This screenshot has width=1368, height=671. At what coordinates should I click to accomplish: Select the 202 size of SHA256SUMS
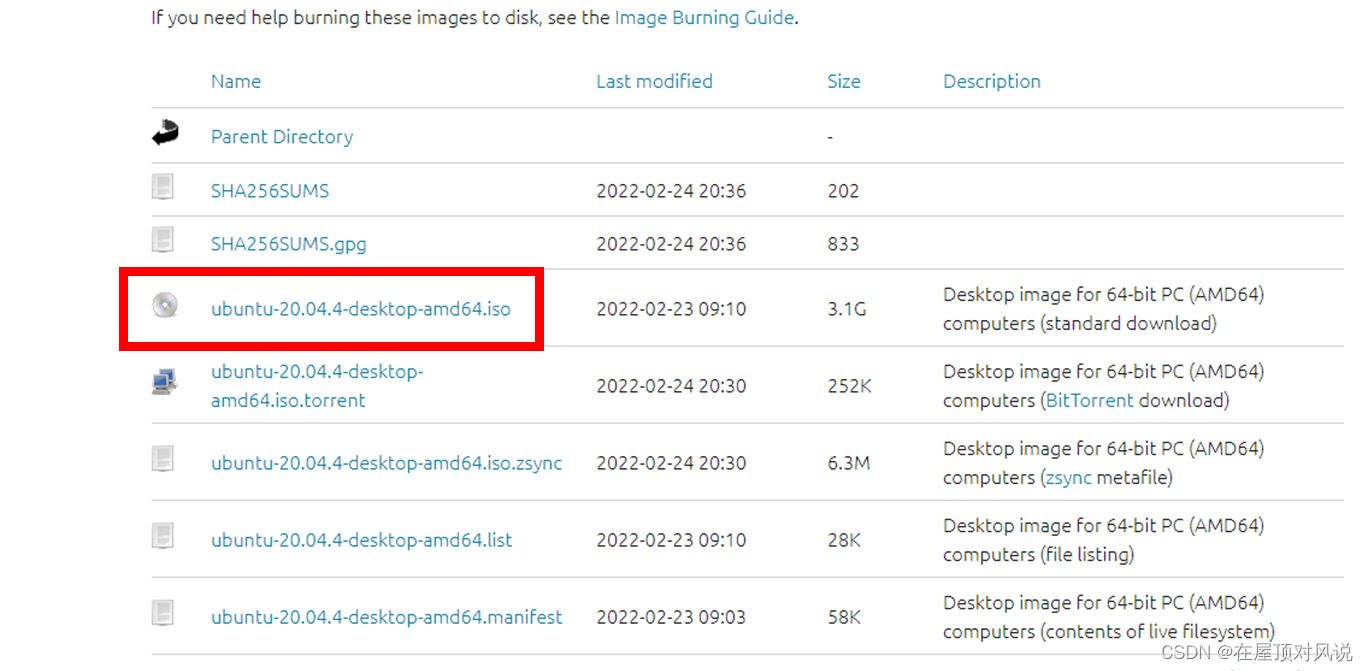[x=843, y=191]
